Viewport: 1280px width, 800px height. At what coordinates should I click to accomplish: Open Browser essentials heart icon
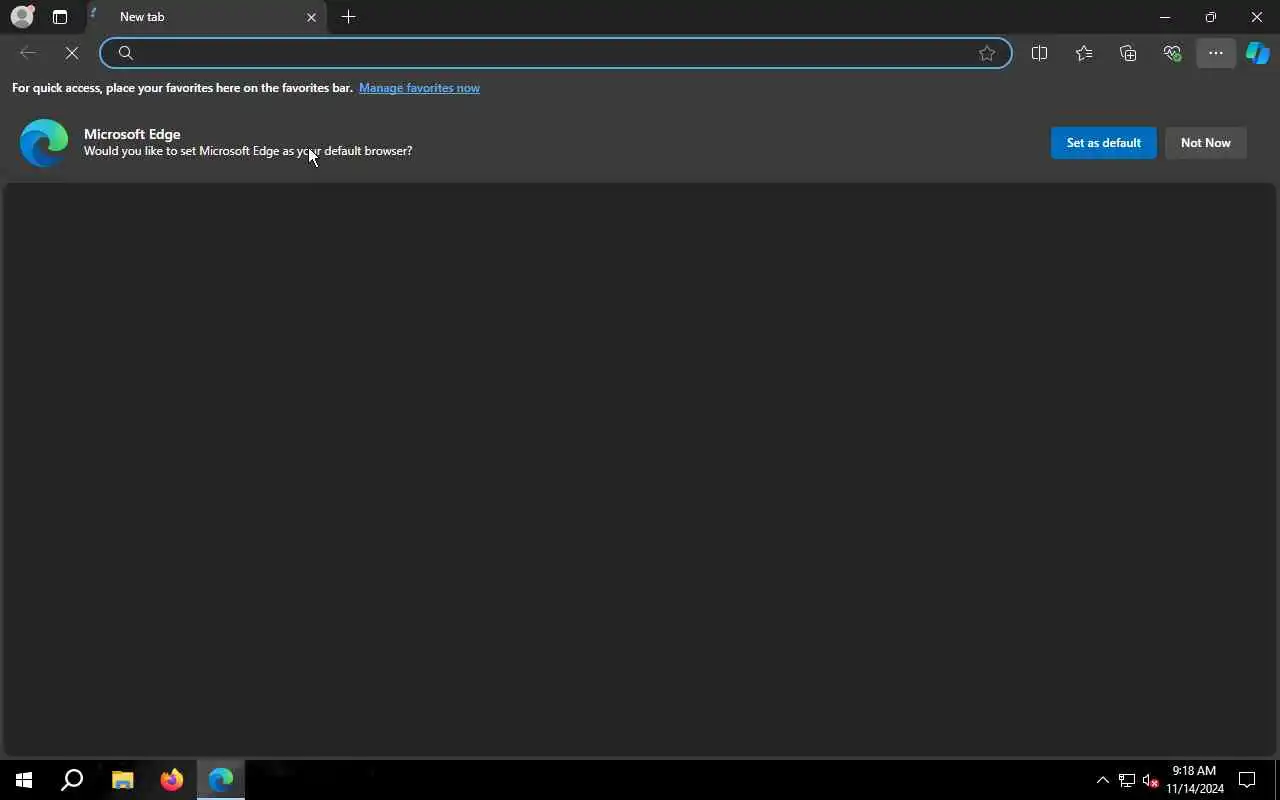pyautogui.click(x=1172, y=53)
